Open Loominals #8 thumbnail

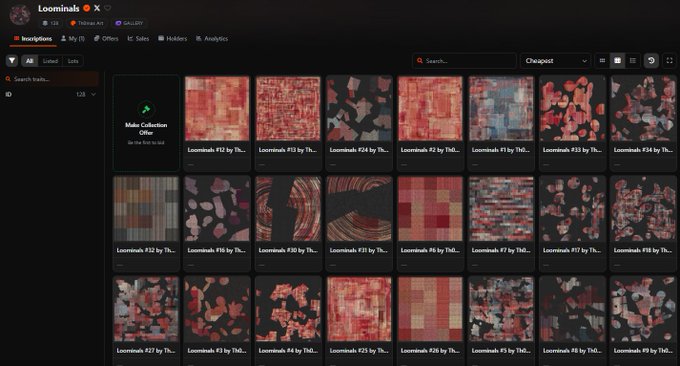pyautogui.click(x=572, y=309)
